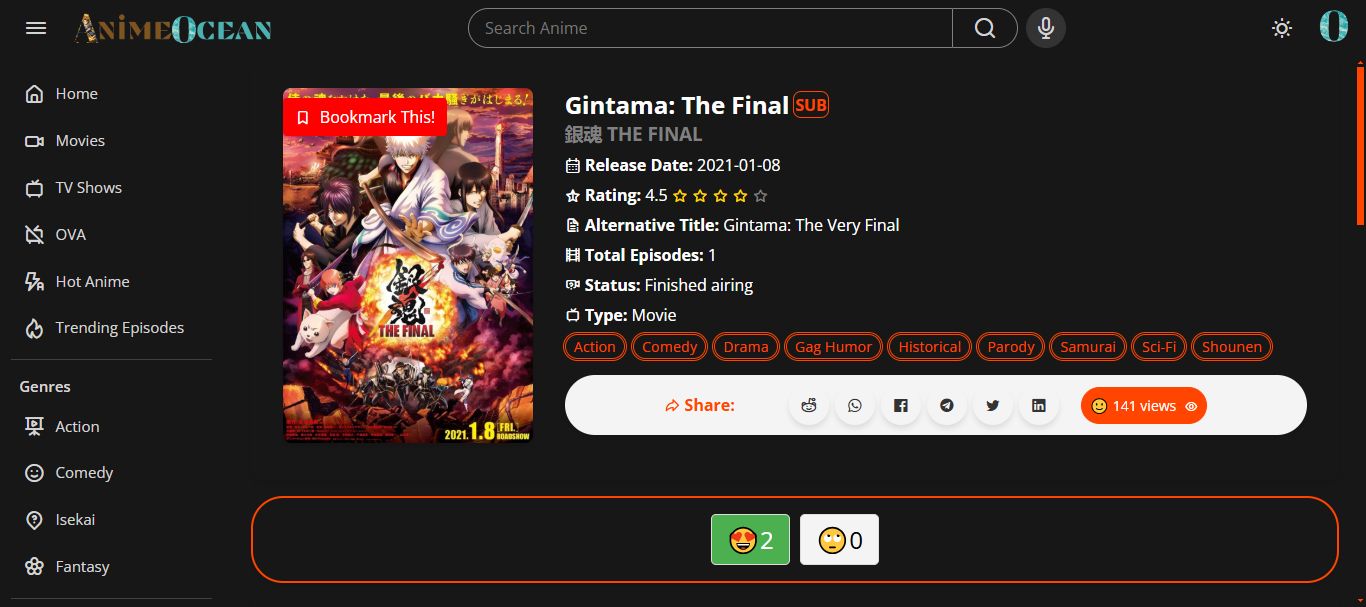Click the Gintama poster thumbnail
The height and width of the screenshot is (607, 1366).
pos(408,266)
